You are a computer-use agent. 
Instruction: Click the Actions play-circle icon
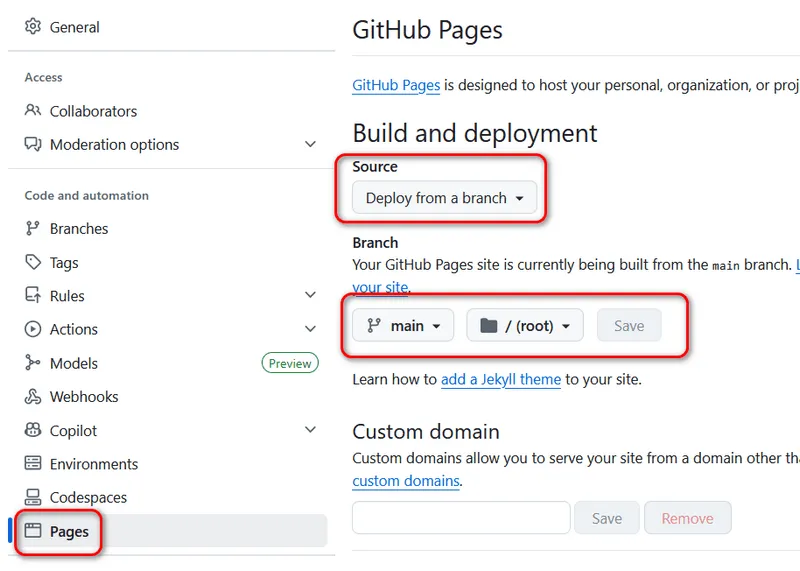pos(33,329)
